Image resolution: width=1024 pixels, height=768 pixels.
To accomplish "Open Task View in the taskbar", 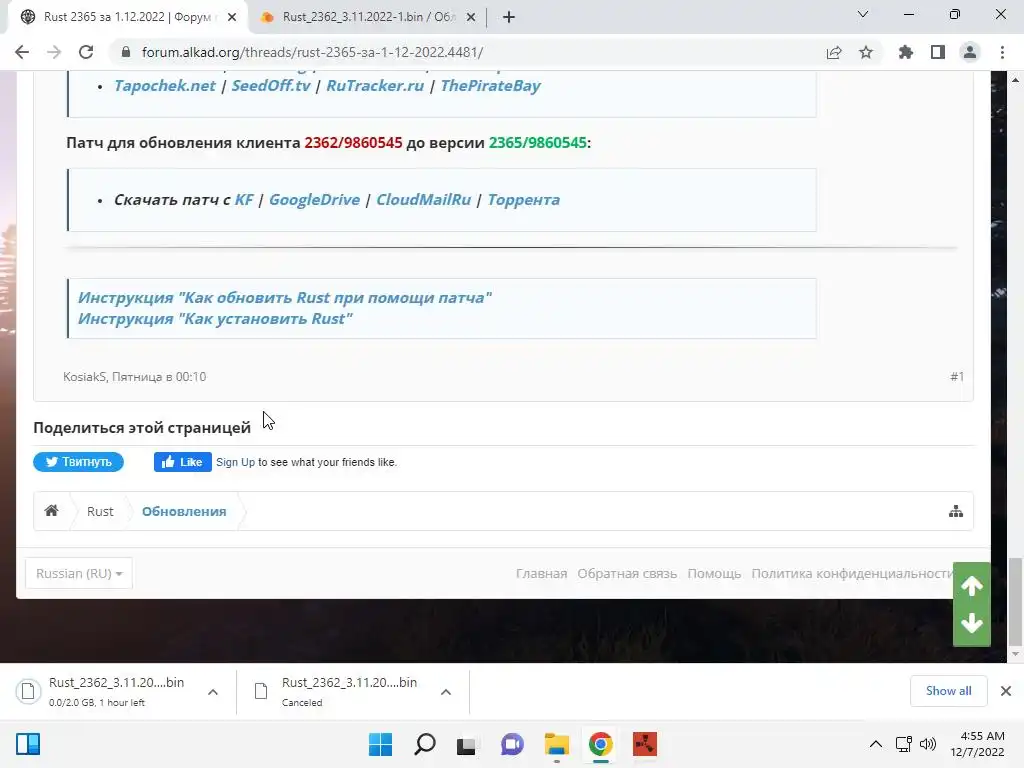I will click(x=466, y=744).
